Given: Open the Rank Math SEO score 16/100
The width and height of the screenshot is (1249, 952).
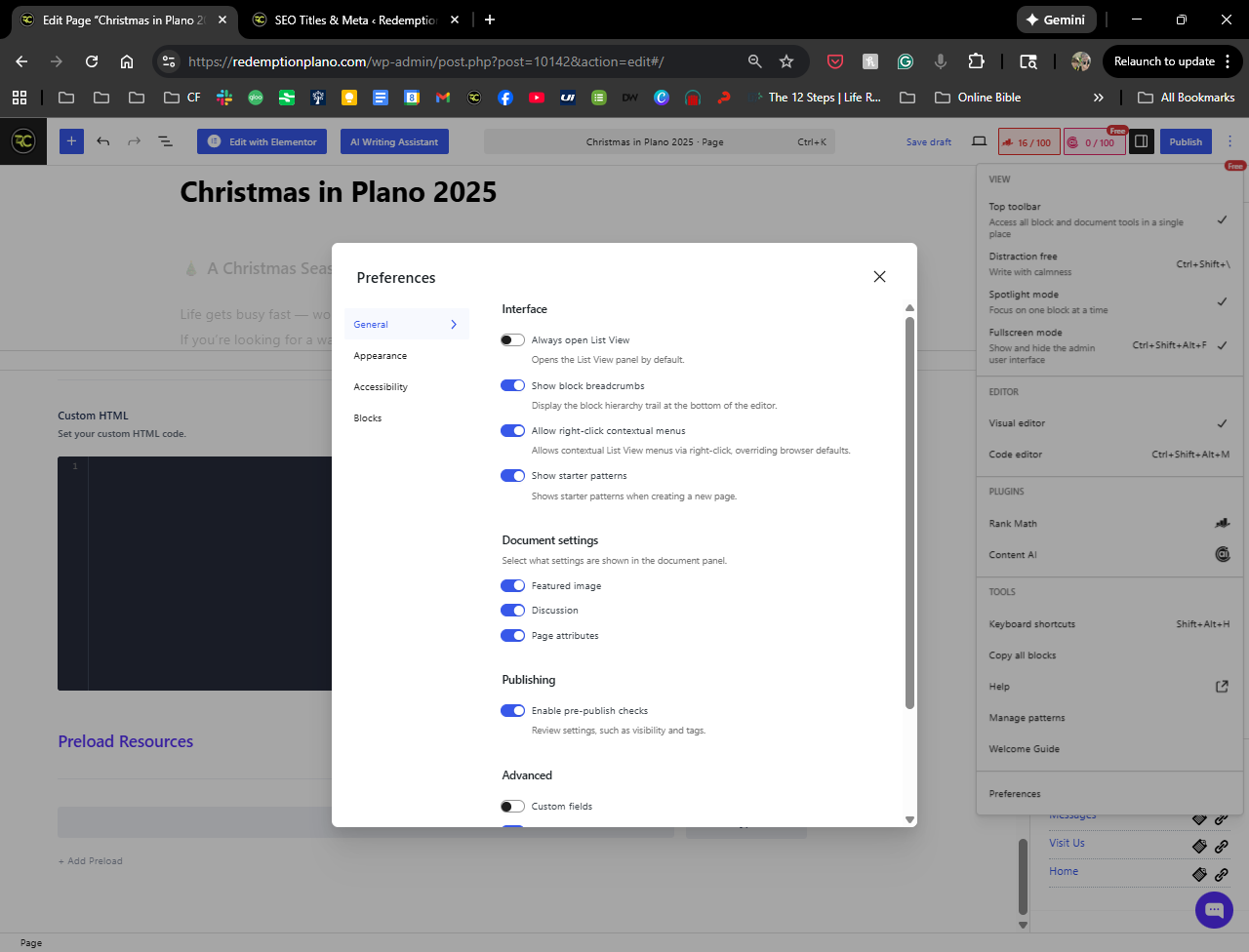Looking at the screenshot, I should click(1027, 142).
